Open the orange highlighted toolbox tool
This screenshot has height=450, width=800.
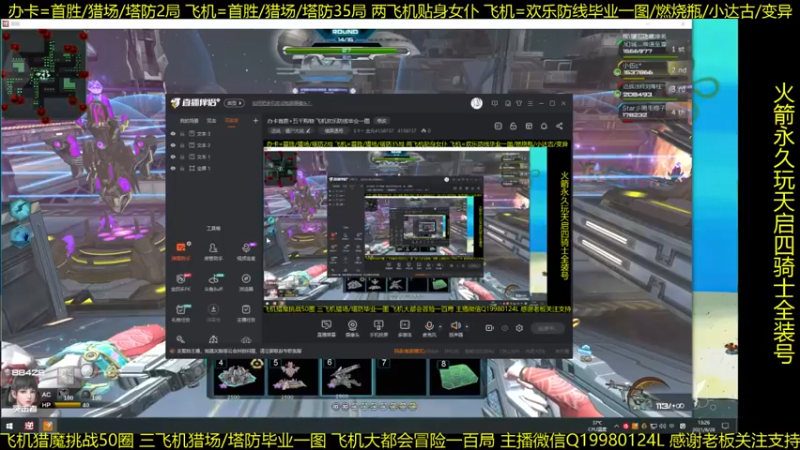(x=181, y=251)
